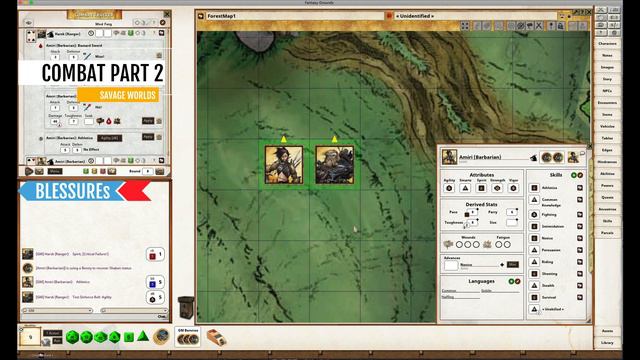Roll Amiri's Strength attribute die

coord(497,188)
